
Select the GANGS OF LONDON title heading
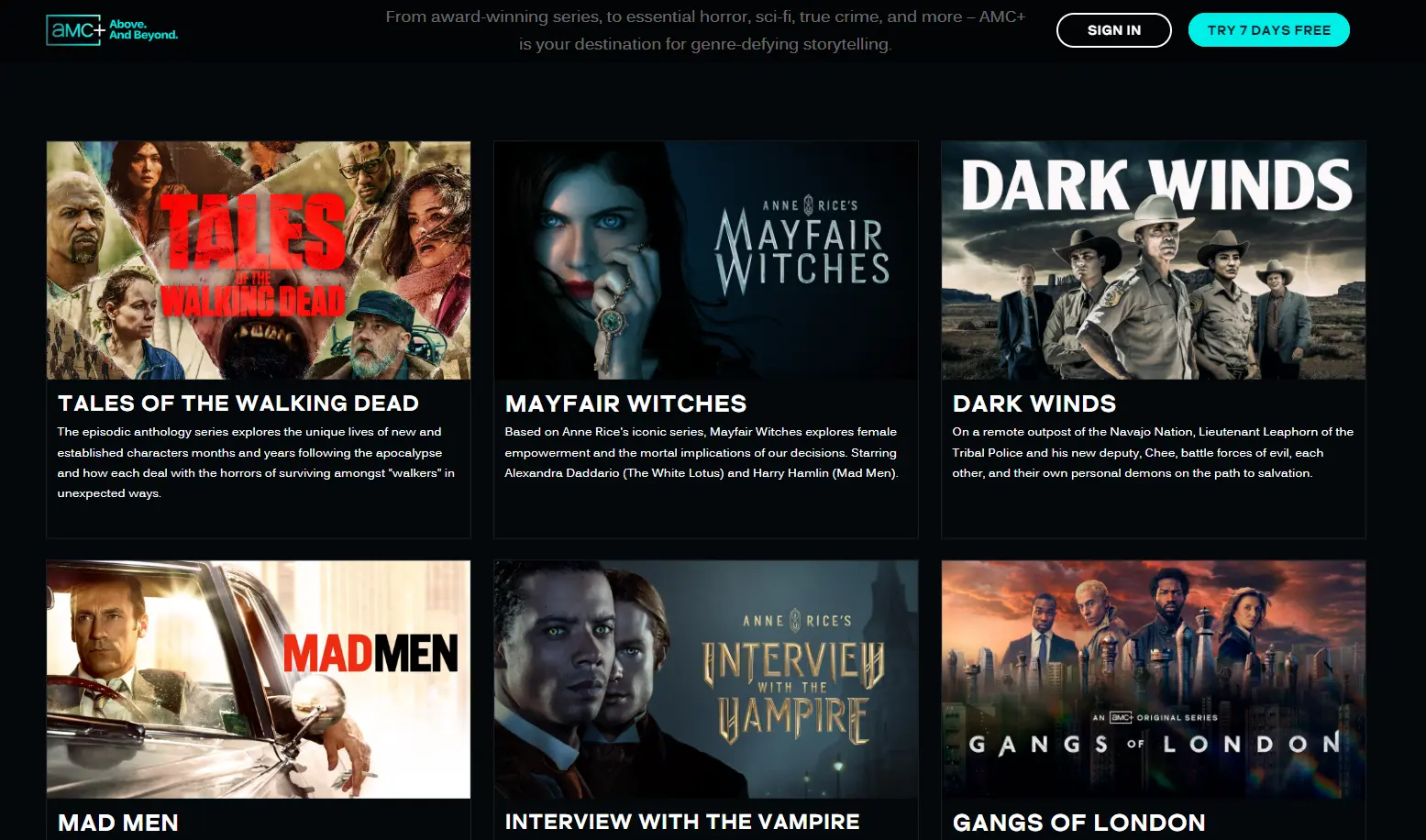[1079, 823]
